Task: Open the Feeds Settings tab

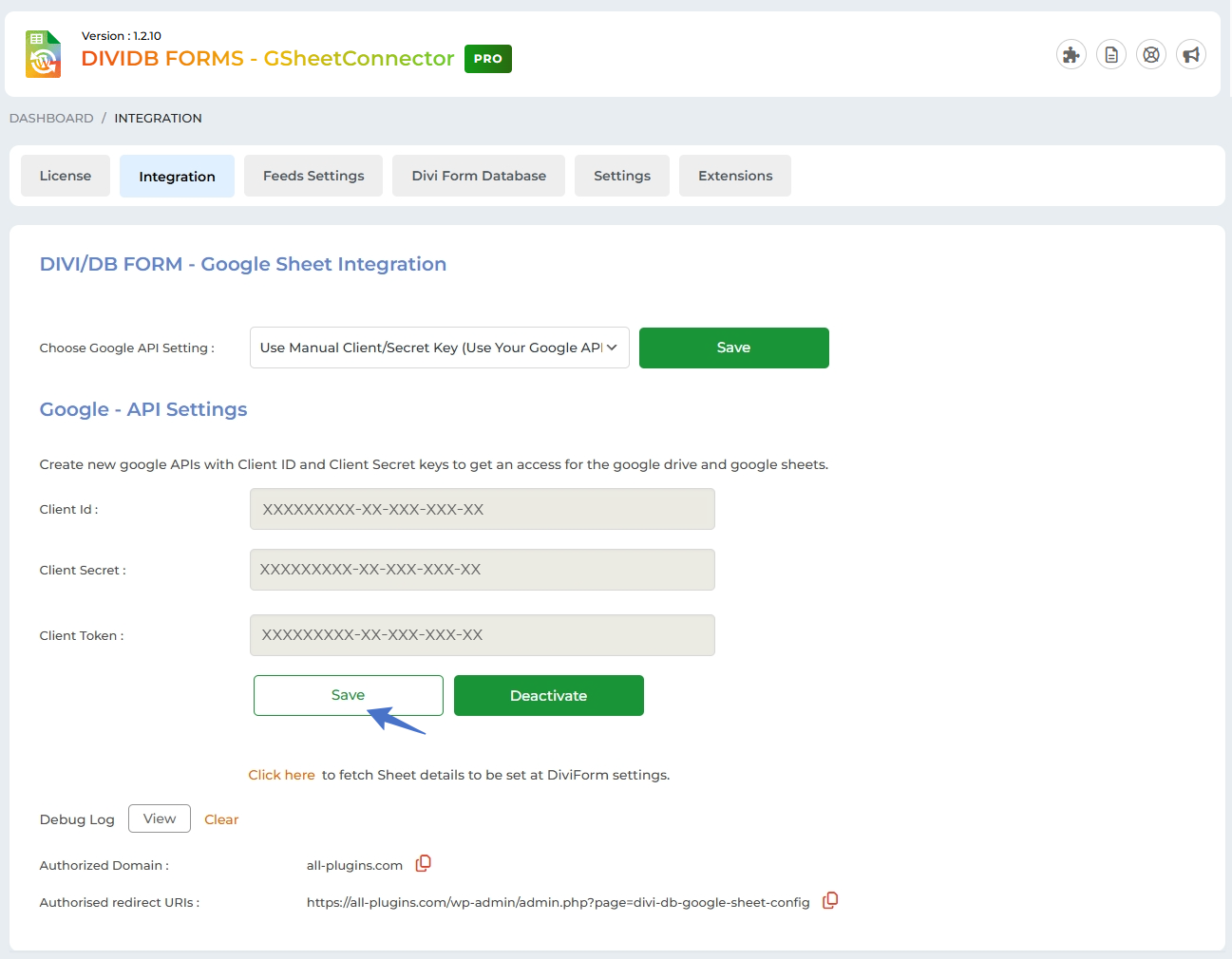Action: pos(313,176)
